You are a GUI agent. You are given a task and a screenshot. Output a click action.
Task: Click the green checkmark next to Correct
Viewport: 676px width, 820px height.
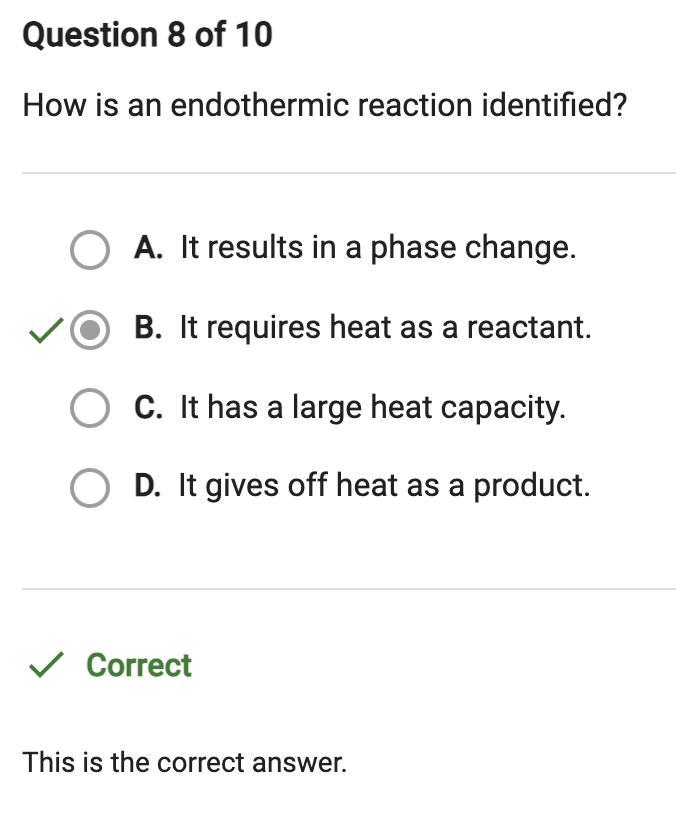[x=45, y=665]
